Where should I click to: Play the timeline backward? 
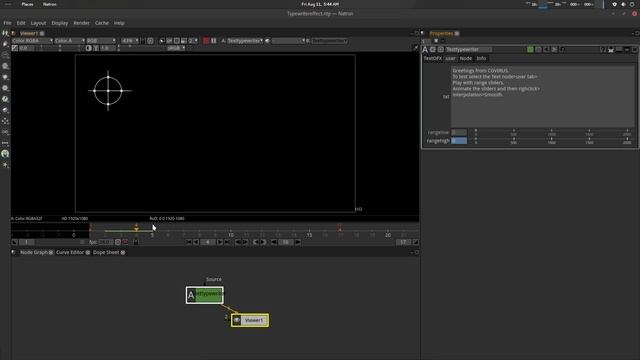196,242
